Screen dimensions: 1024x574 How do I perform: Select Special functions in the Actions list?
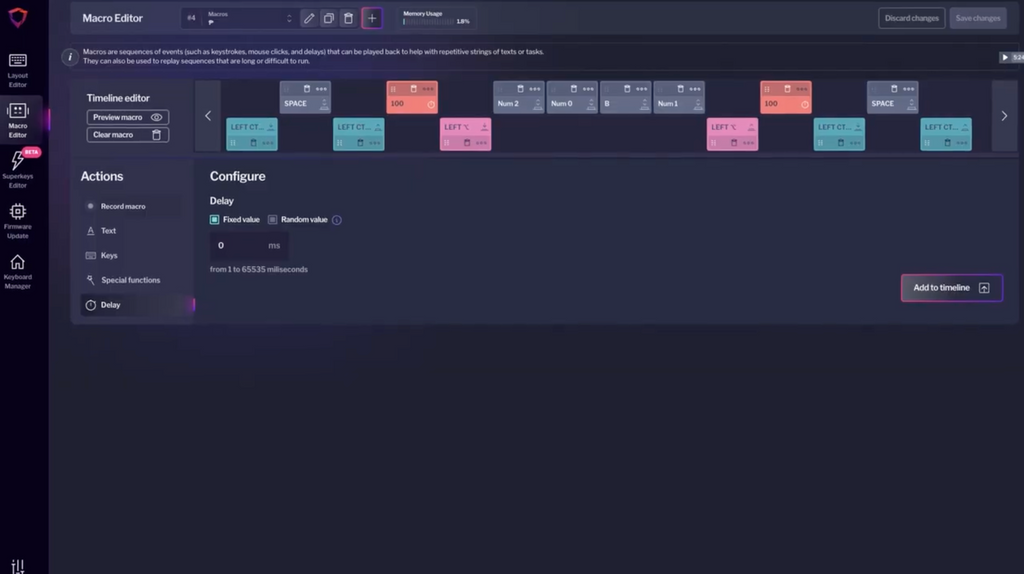pos(130,280)
